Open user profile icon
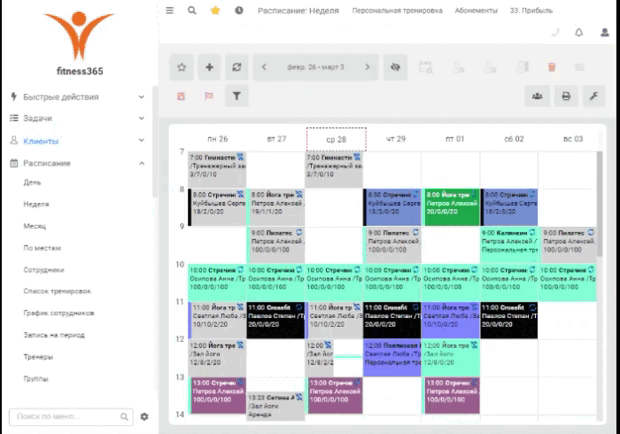The height and width of the screenshot is (434, 620). 605,32
